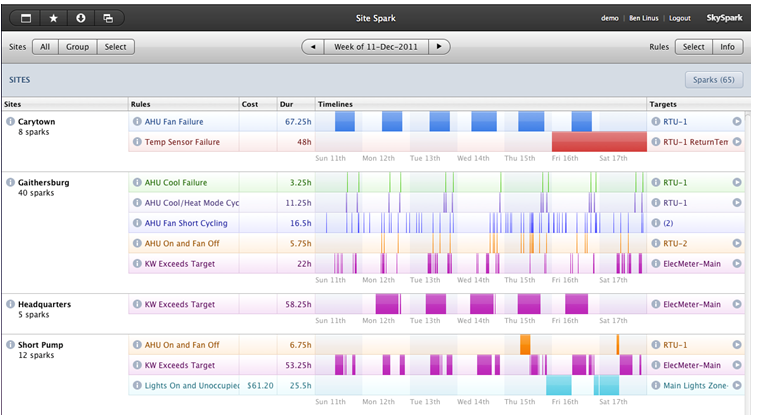This screenshot has width=758, height=416.
Task: Click the Sparks (65) button
Action: [x=714, y=80]
